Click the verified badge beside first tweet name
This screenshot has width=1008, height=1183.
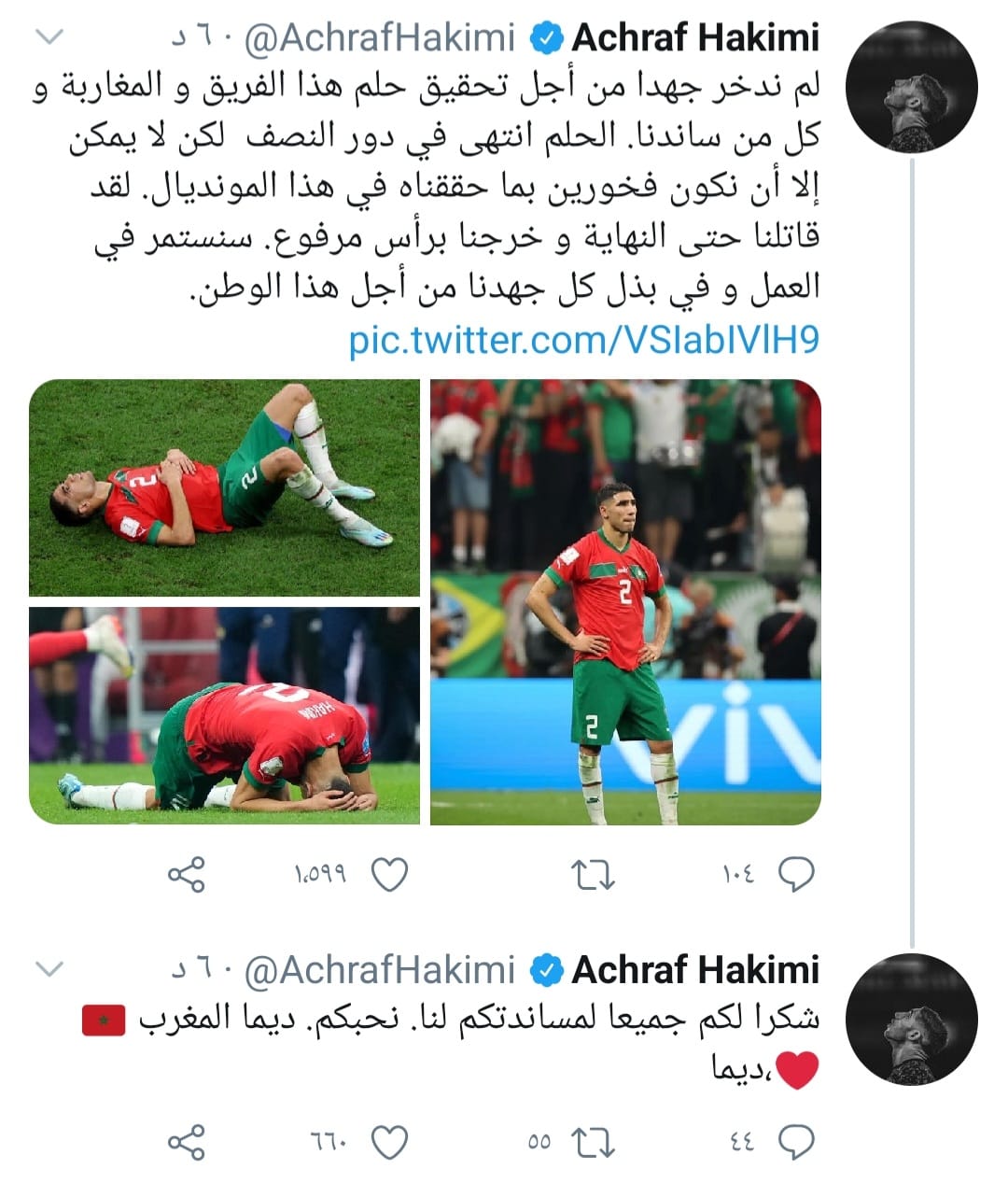[547, 38]
